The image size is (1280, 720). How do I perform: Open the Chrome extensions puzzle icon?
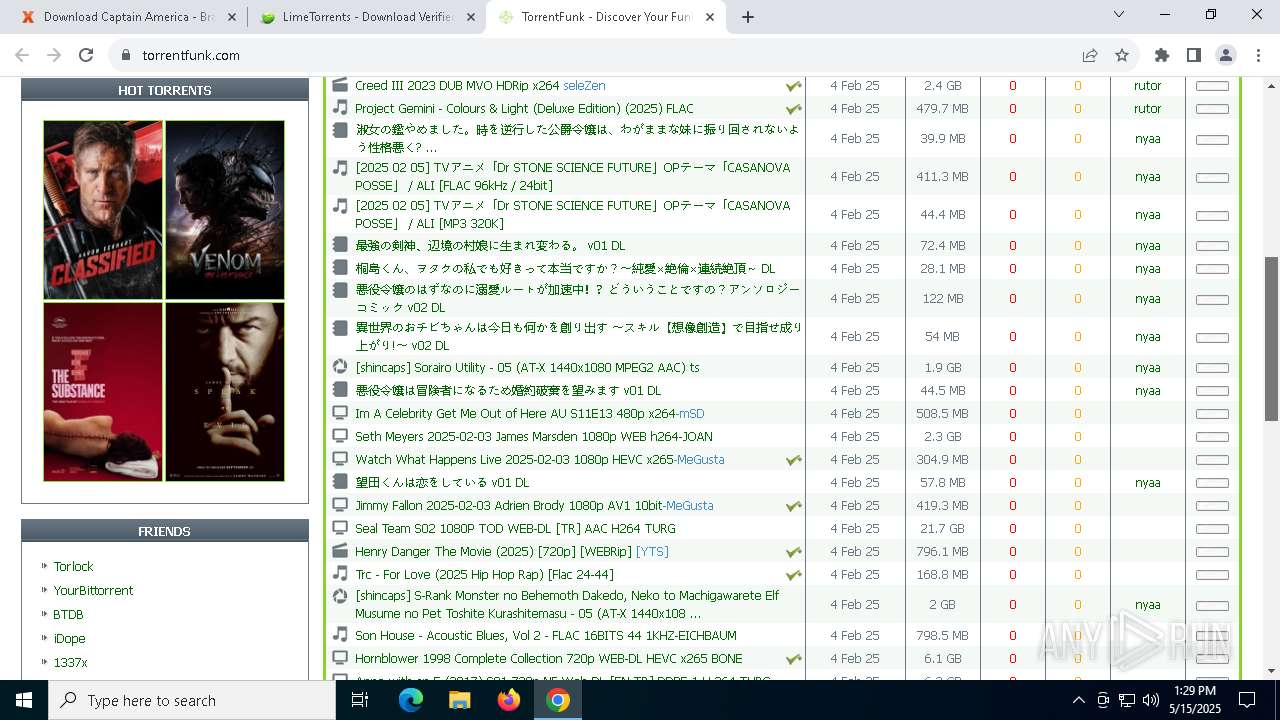pyautogui.click(x=1161, y=55)
